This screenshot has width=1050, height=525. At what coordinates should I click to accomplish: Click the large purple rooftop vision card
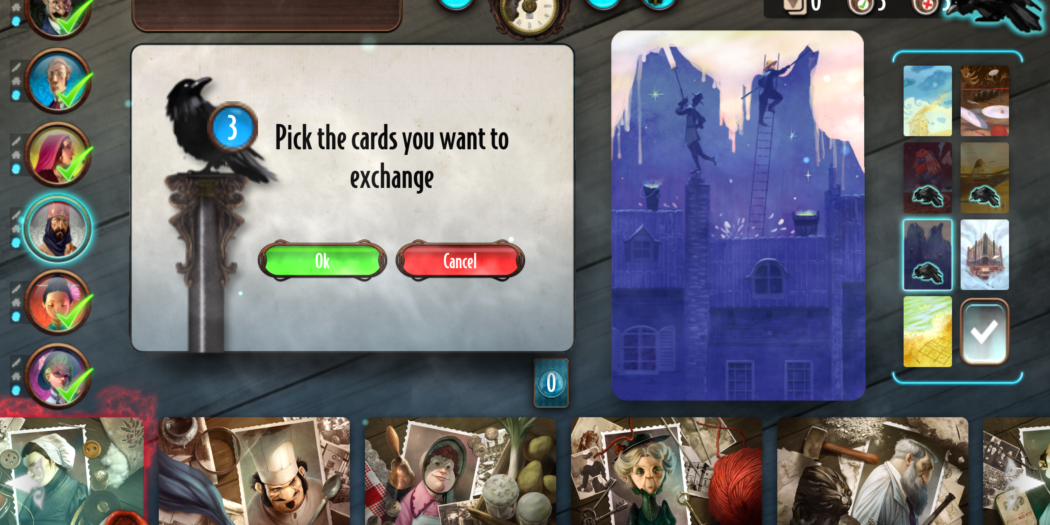click(x=738, y=216)
